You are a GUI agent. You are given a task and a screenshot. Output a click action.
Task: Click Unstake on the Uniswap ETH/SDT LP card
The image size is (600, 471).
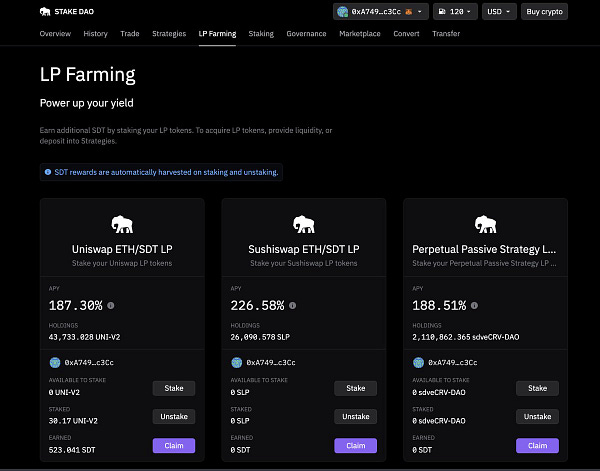(x=174, y=416)
